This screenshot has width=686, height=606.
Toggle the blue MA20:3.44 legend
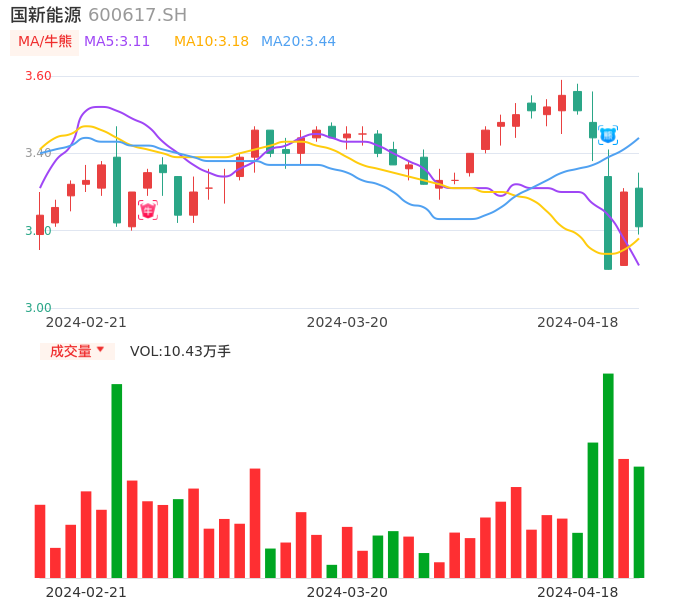tap(298, 42)
